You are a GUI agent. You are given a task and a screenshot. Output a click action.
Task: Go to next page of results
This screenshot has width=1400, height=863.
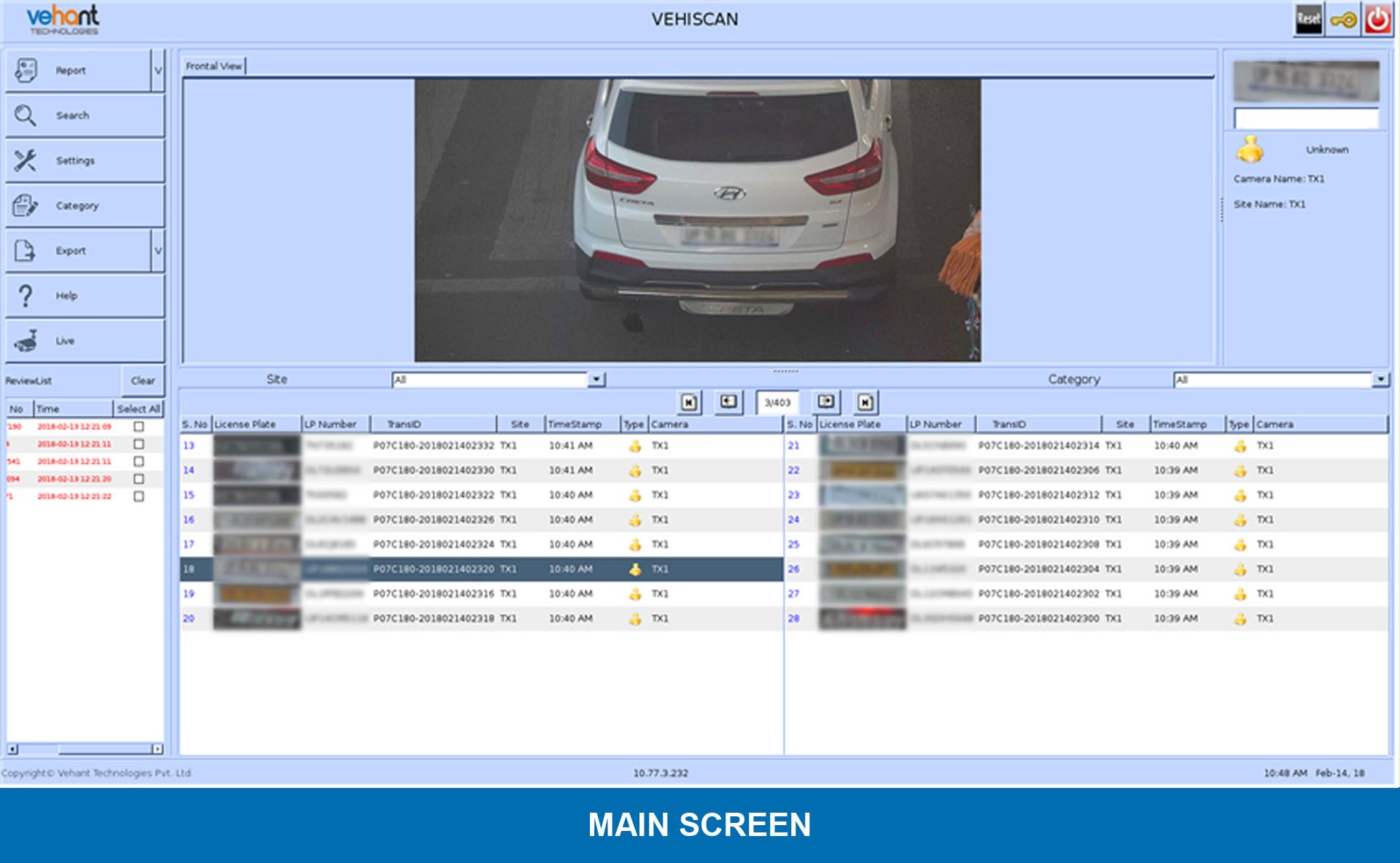[x=826, y=402]
